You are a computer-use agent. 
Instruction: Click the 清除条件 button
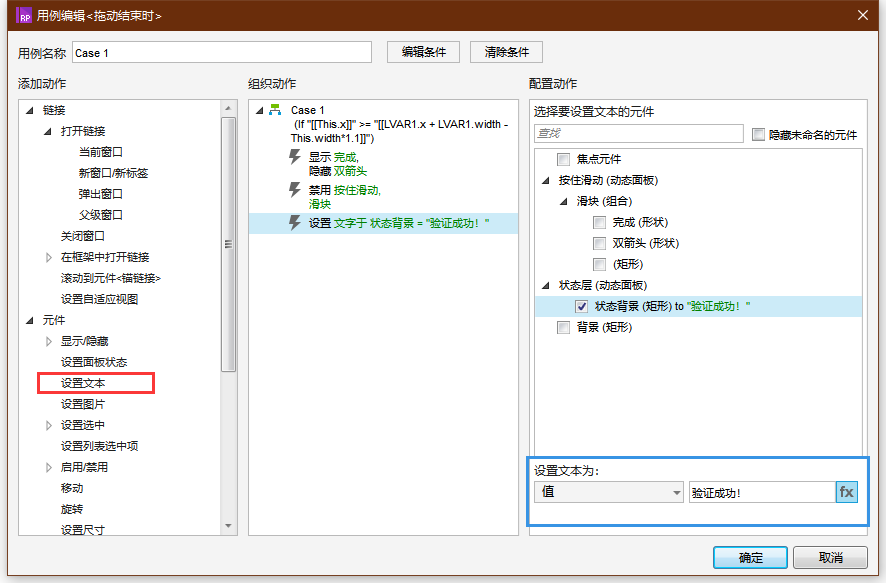(x=506, y=52)
